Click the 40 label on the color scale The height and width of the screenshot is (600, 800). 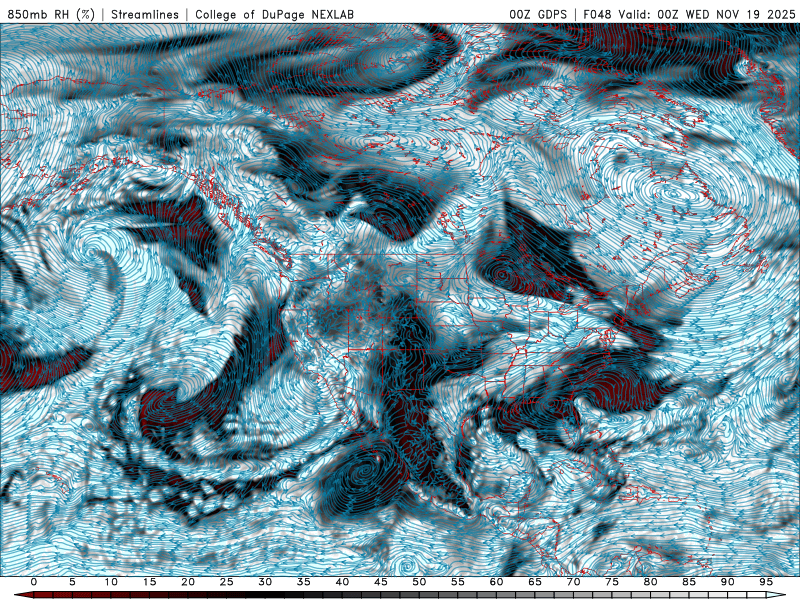342,582
